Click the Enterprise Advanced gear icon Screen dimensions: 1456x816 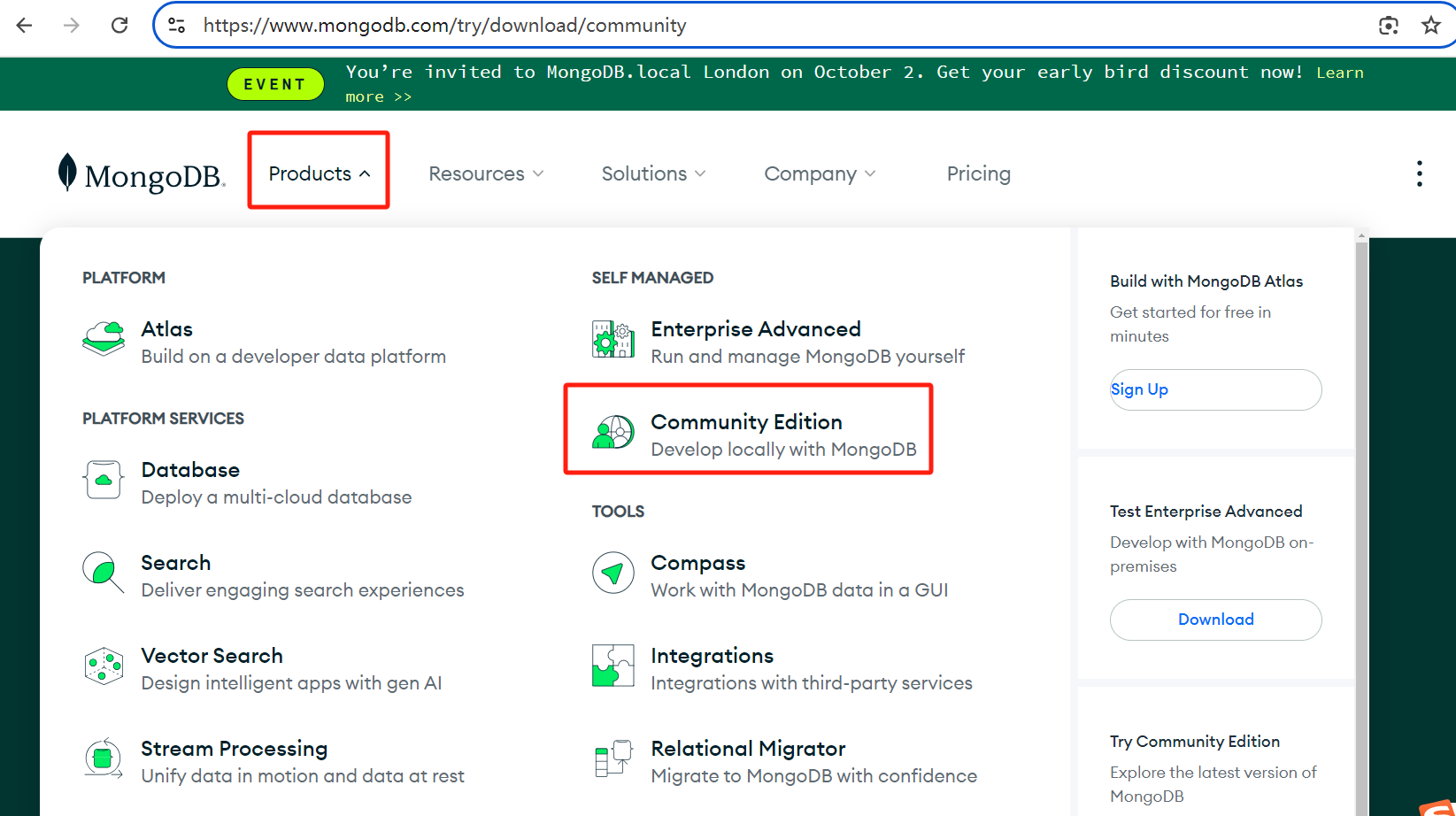[x=613, y=339]
